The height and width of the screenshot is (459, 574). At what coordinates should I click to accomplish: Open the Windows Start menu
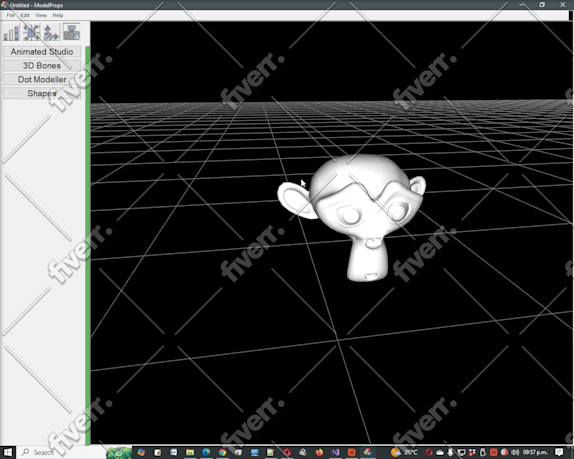pos(8,452)
